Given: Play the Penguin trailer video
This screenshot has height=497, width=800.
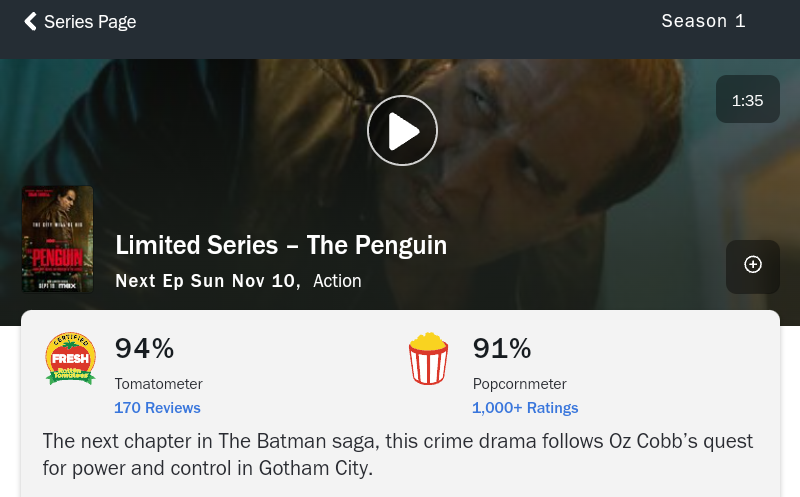Looking at the screenshot, I should (402, 130).
